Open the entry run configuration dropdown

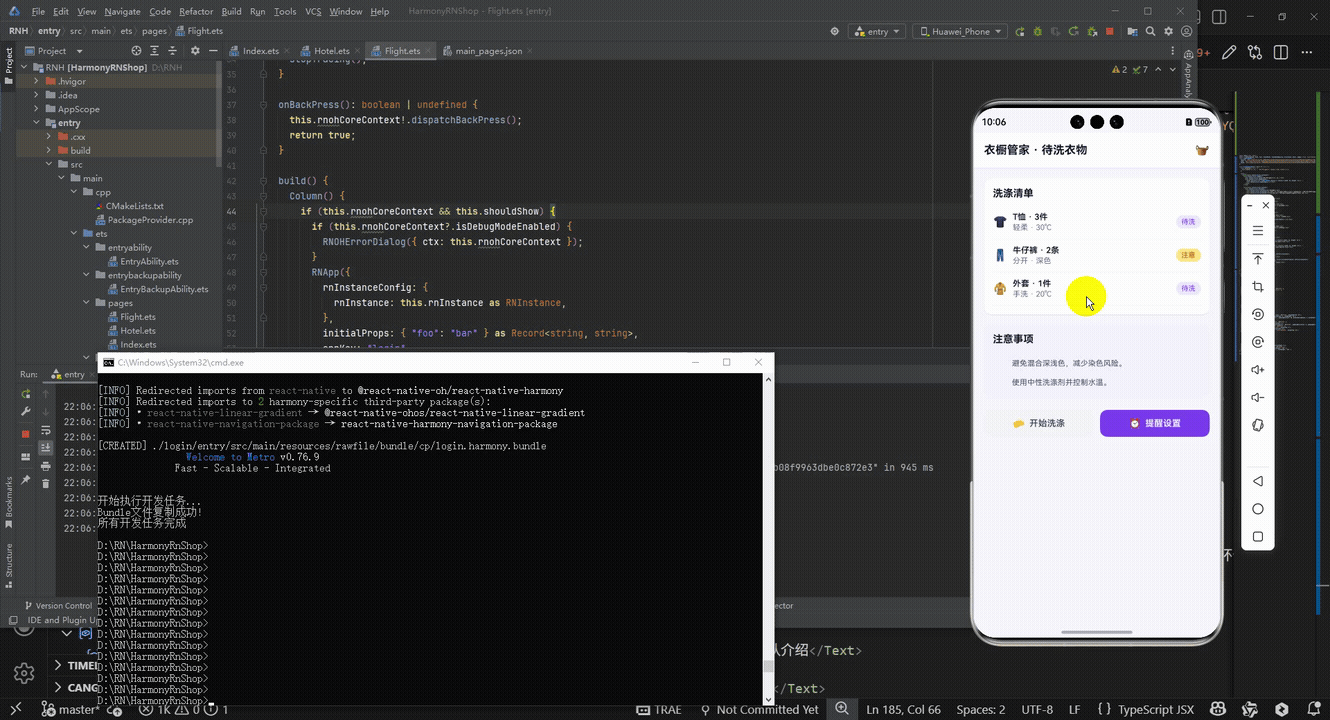point(876,31)
